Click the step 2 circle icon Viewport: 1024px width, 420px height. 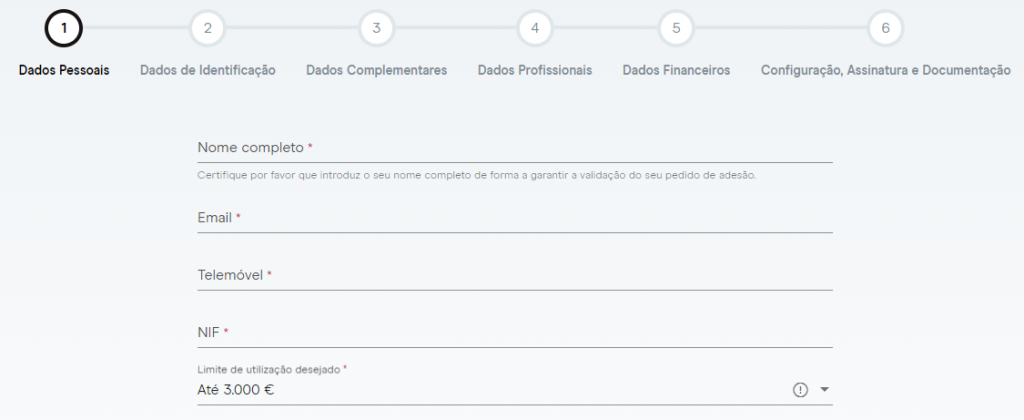pyautogui.click(x=207, y=28)
